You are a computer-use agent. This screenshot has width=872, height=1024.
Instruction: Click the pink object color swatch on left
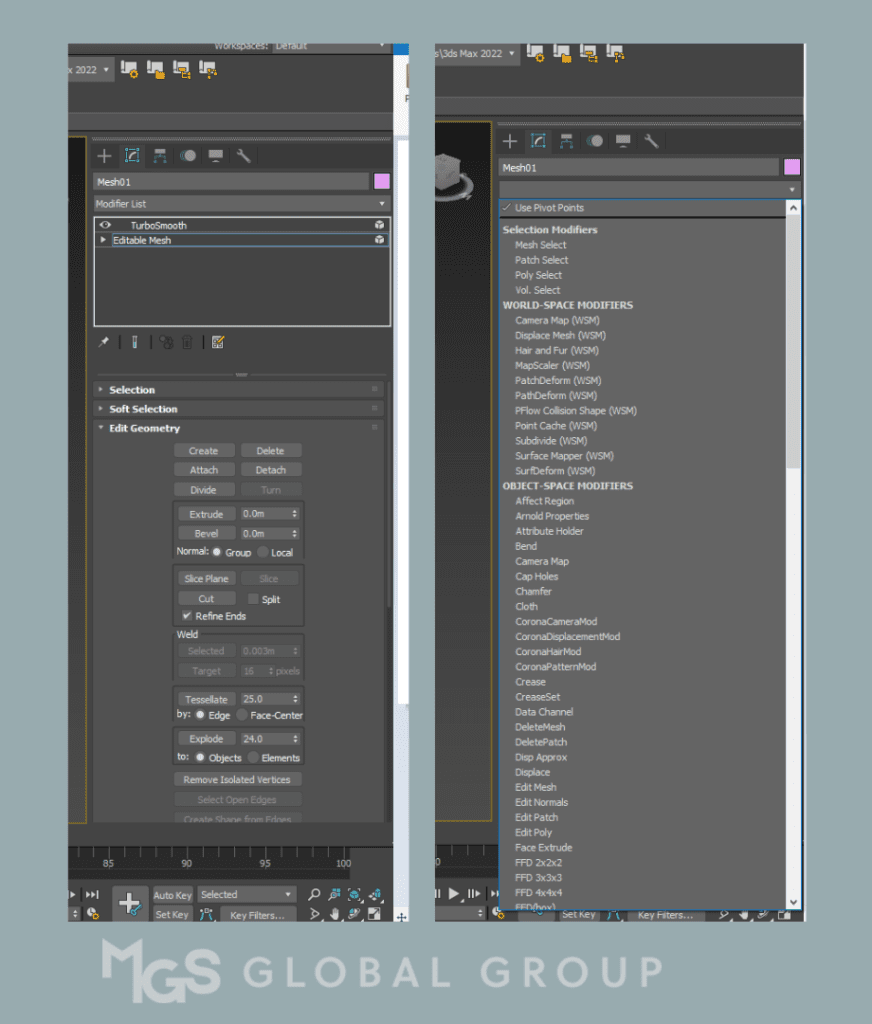381,181
